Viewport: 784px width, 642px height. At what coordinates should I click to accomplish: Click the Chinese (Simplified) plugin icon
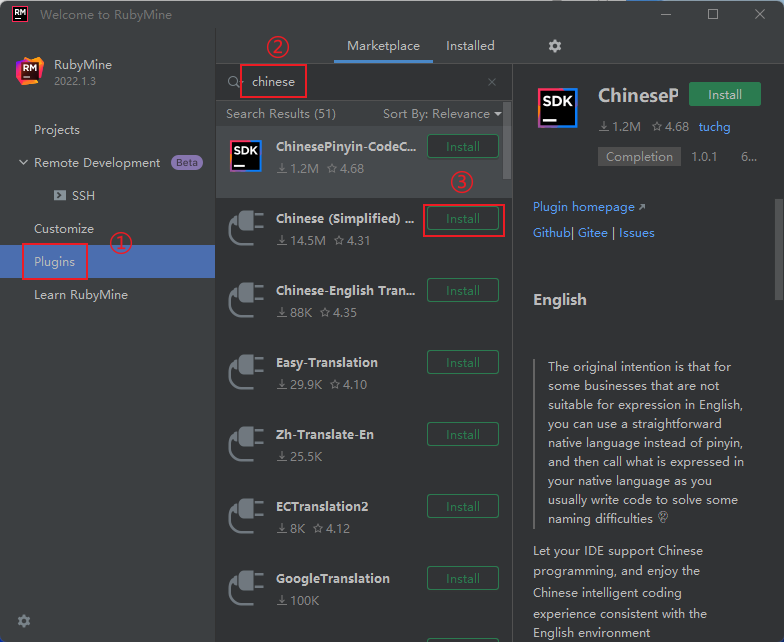coord(246,228)
